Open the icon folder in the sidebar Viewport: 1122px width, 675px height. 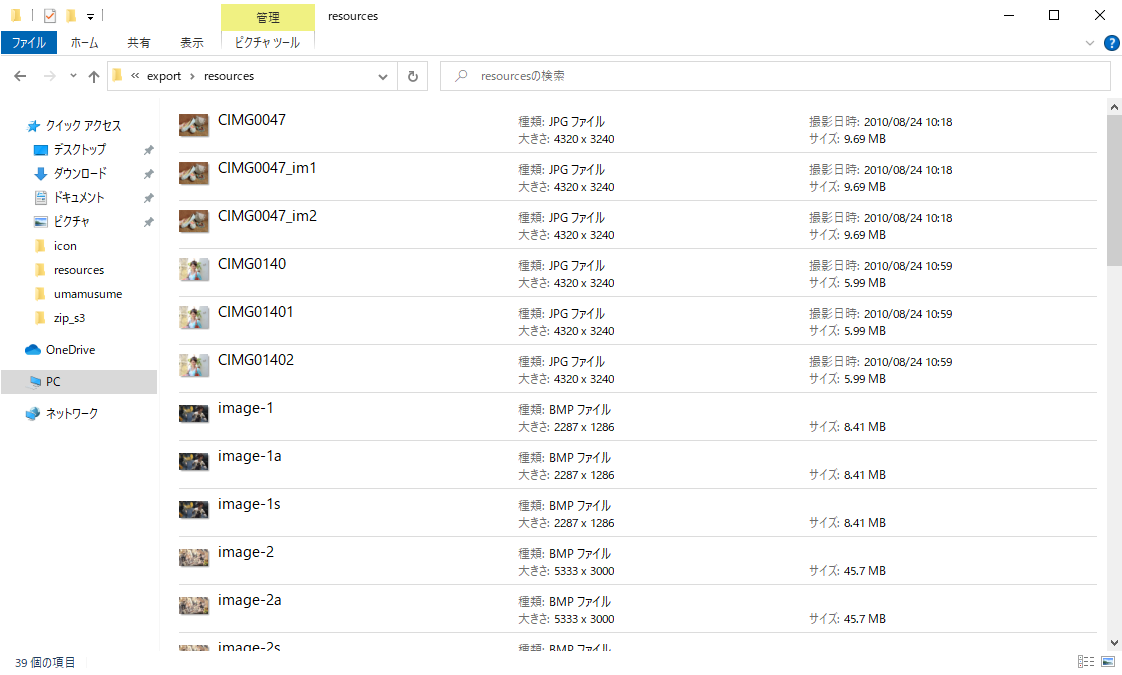[x=64, y=246]
